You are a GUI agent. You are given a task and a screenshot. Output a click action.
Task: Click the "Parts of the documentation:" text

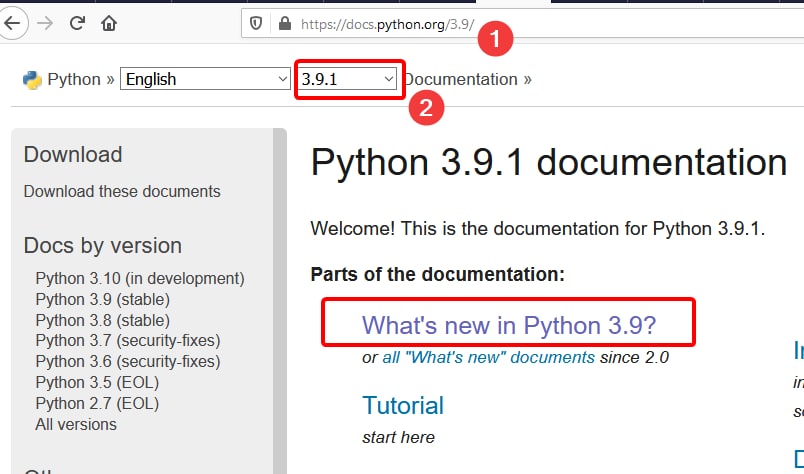point(437,274)
